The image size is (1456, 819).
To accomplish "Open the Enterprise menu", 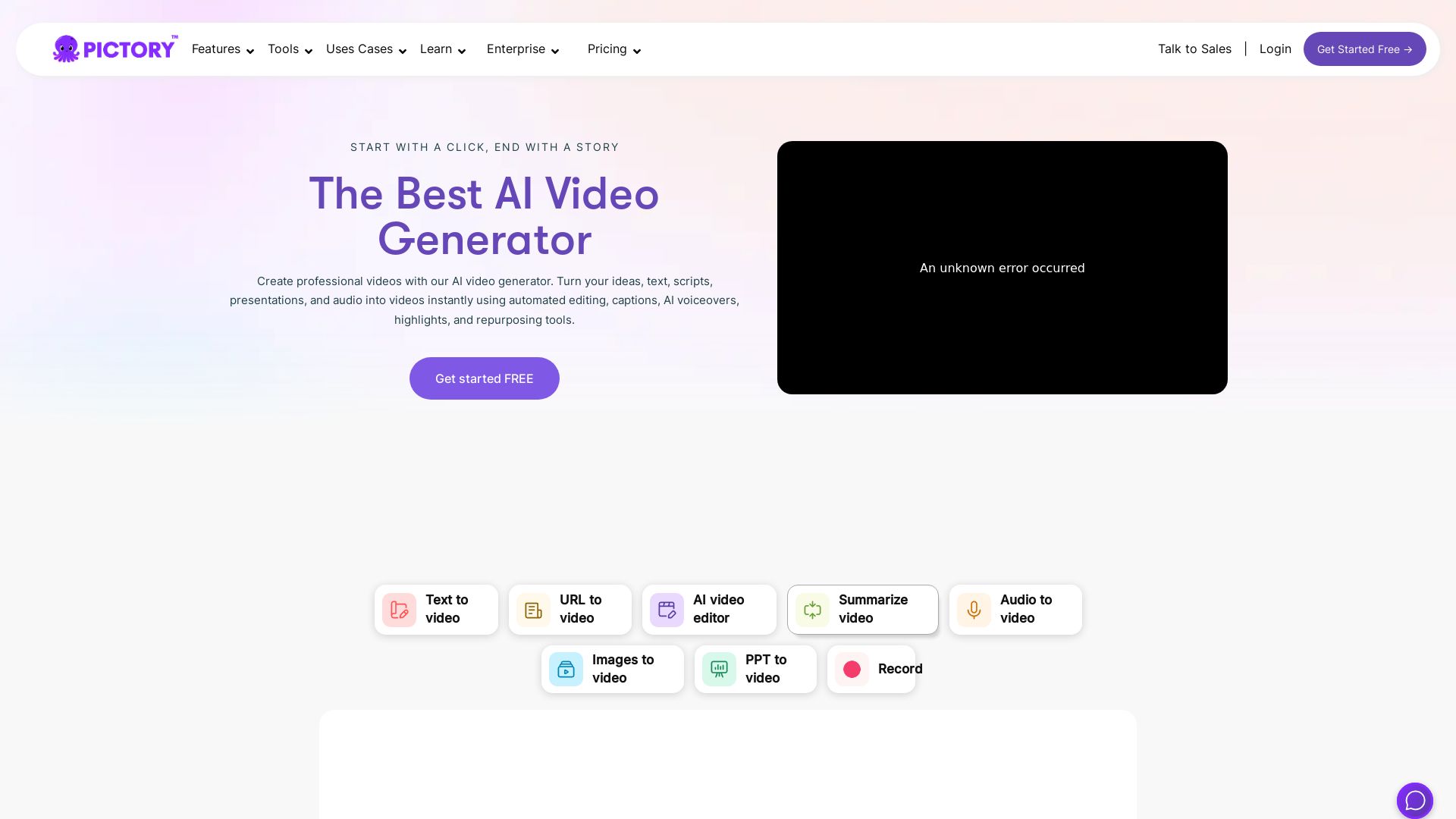I will 522,49.
